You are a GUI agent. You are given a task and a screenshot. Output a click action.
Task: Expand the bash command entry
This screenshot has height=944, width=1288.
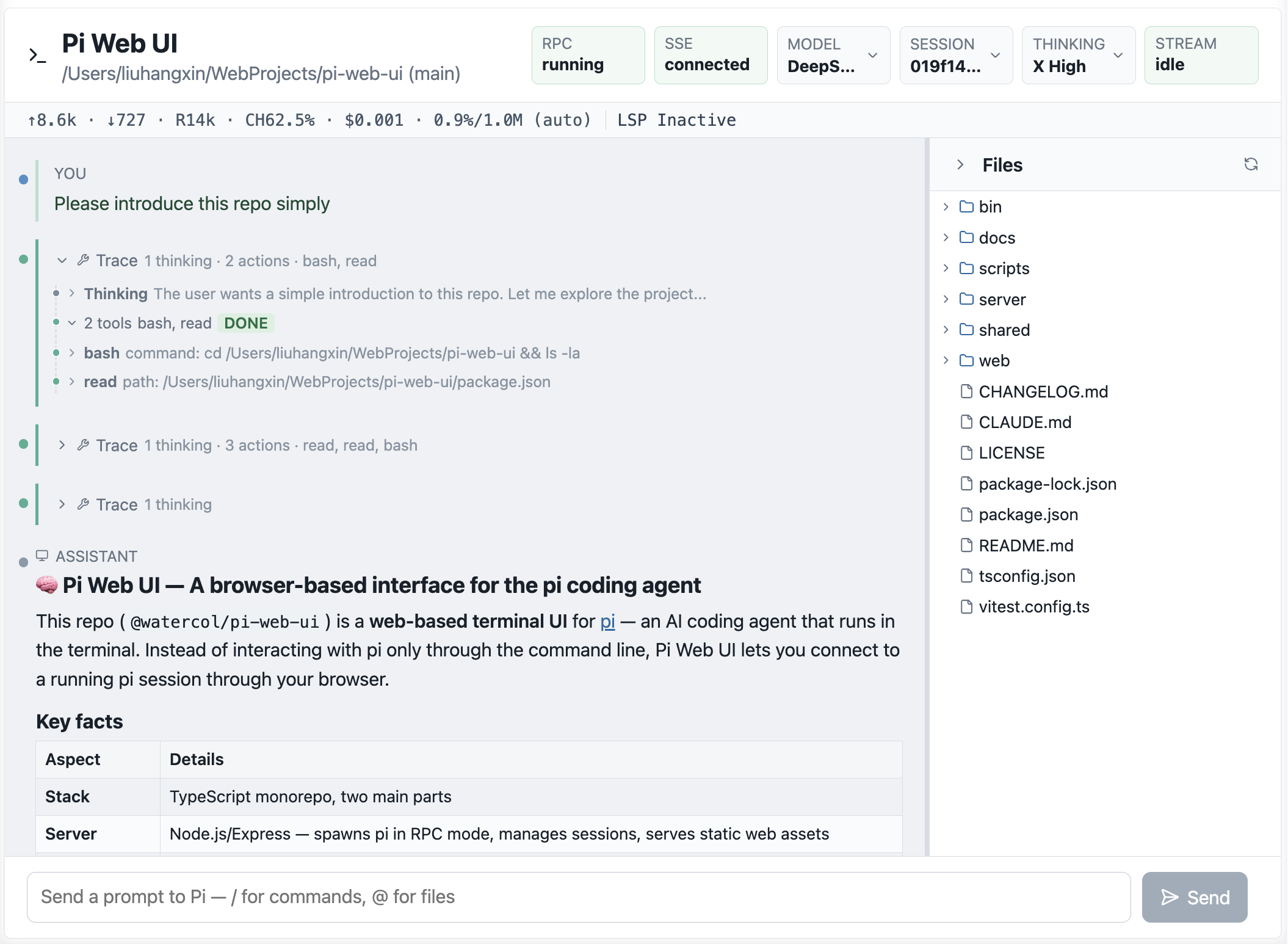[x=72, y=353]
